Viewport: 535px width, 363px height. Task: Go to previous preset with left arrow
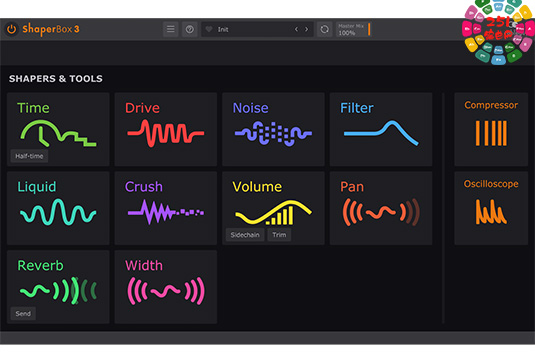pos(296,29)
